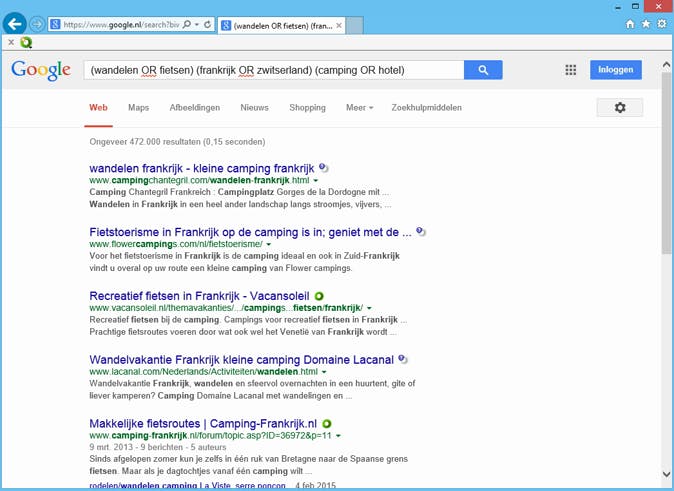Expand vacansoleil.nl URL dropdown arrow
The image size is (674, 491).
coord(369,308)
